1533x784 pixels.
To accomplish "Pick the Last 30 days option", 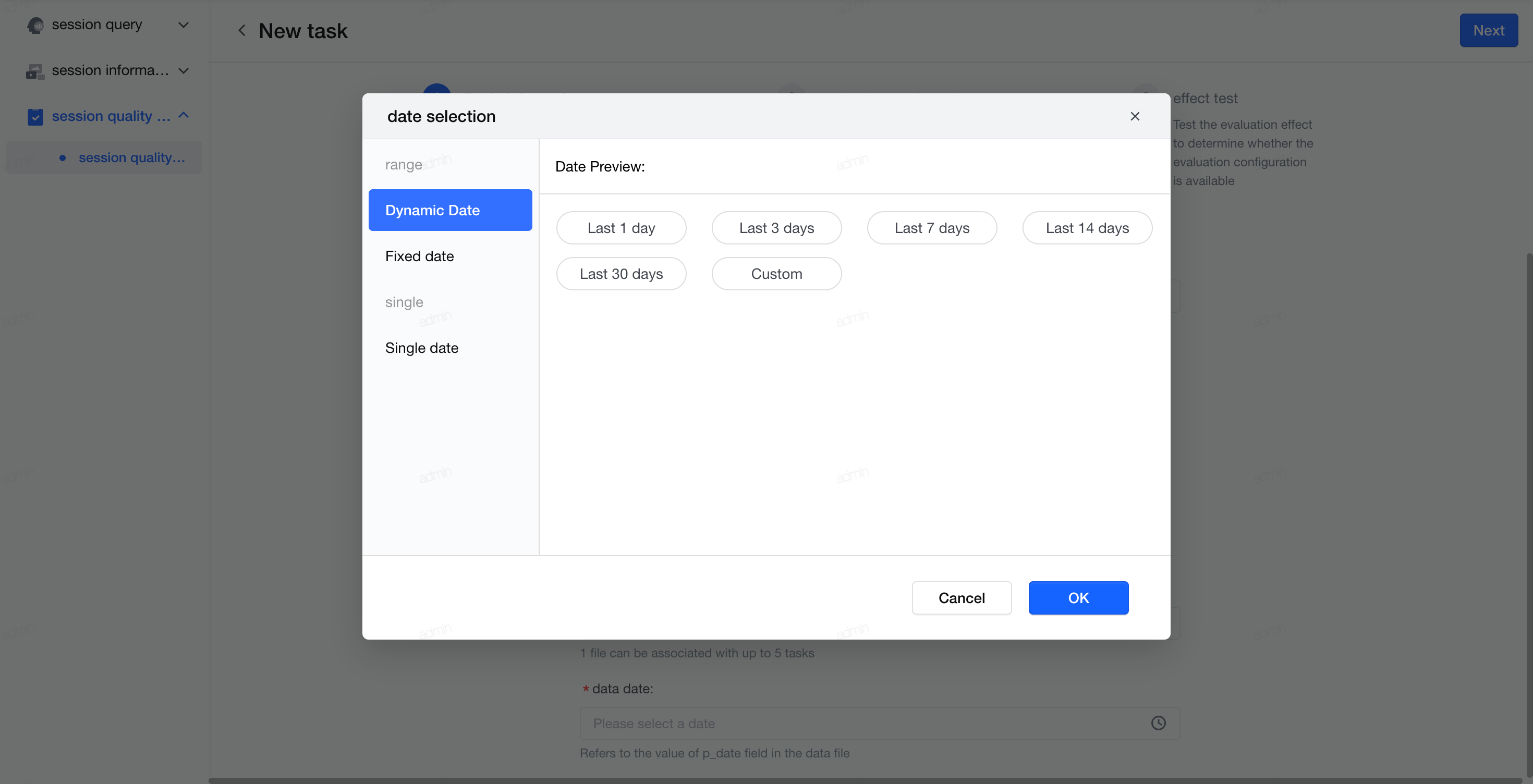I will 620,274.
